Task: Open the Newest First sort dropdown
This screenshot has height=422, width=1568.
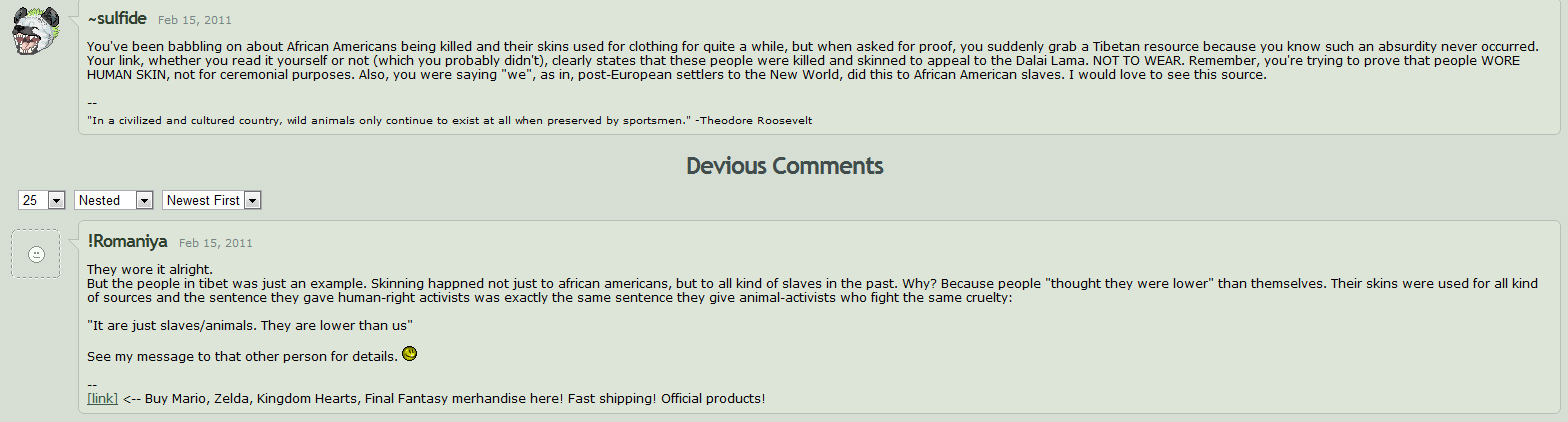Action: pos(211,200)
